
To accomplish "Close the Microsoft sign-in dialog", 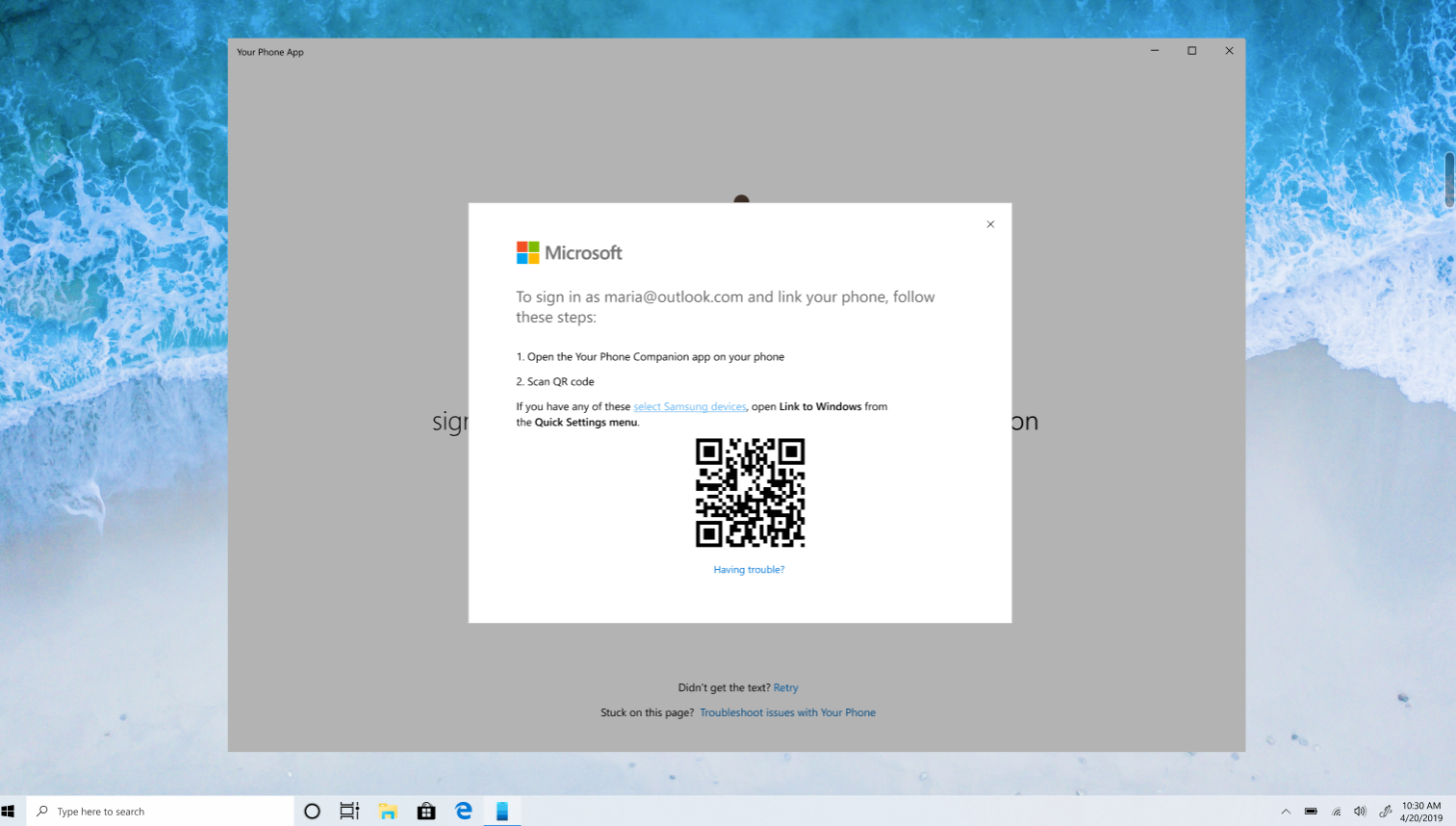I will 990,224.
